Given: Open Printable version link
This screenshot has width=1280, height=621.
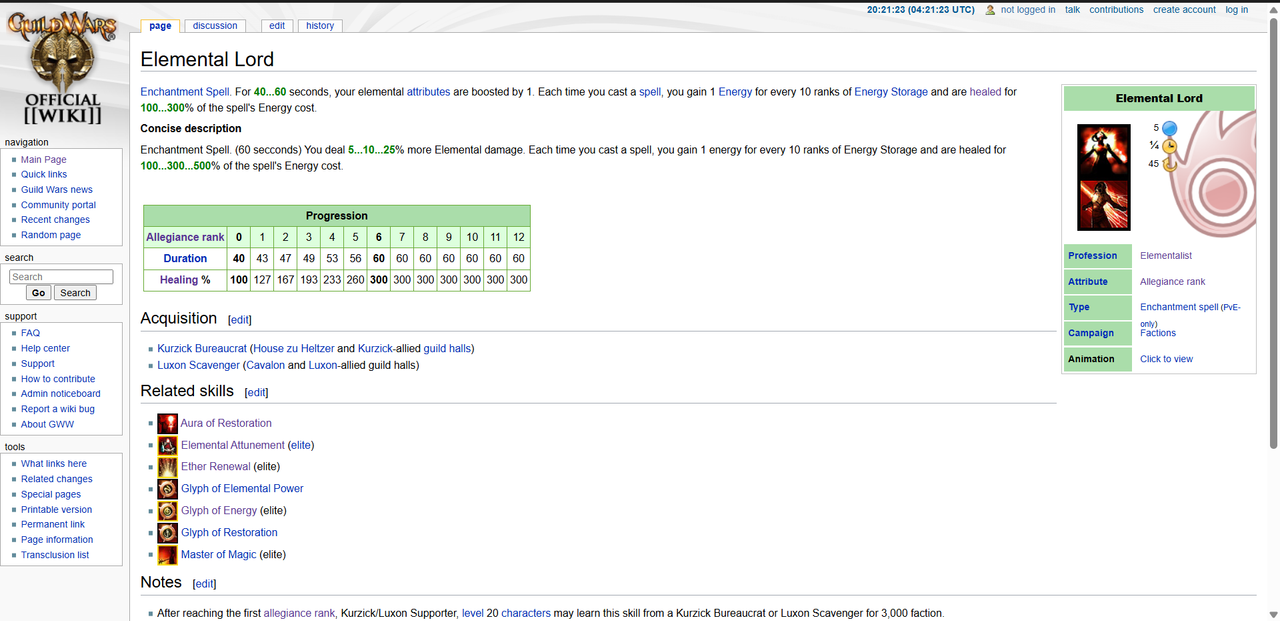Looking at the screenshot, I should 57,510.
